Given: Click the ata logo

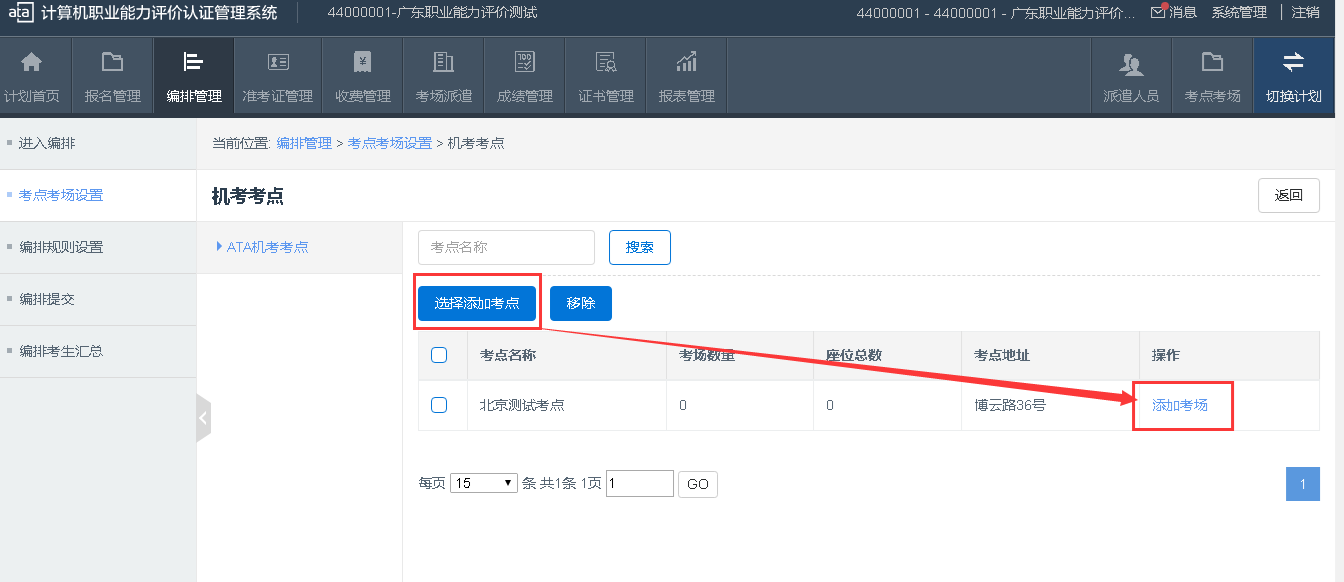Looking at the screenshot, I should pos(21,13).
